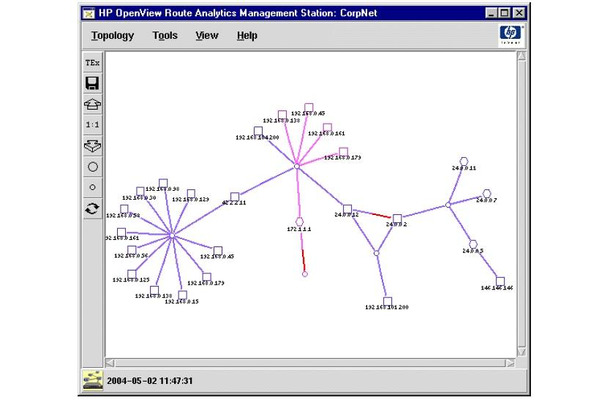Click the vertical scrollbar down arrow
This screenshot has height=400, width=610.
point(521,352)
